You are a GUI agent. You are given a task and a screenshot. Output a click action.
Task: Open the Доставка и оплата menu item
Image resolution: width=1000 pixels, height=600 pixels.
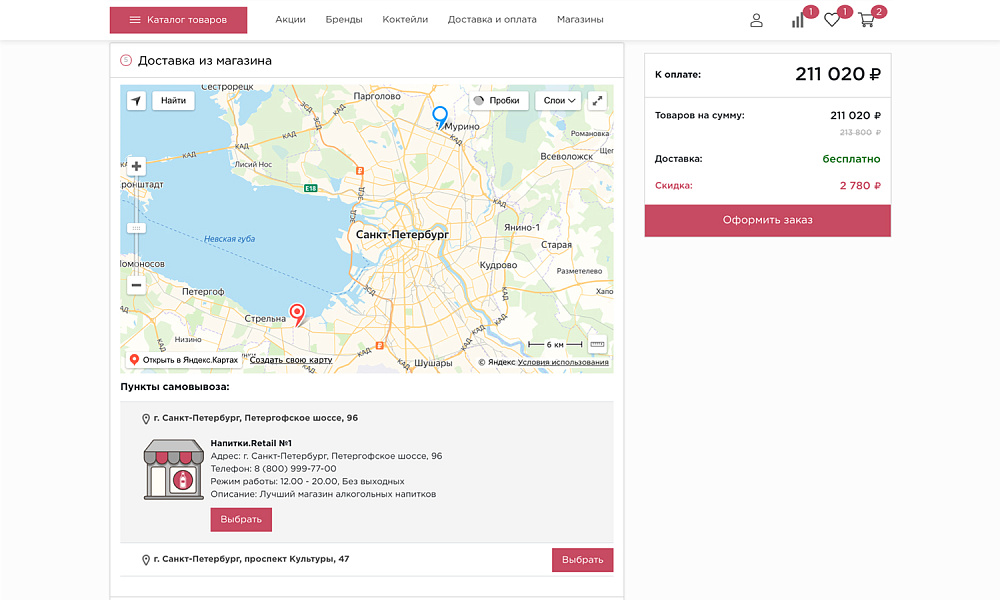pos(494,18)
